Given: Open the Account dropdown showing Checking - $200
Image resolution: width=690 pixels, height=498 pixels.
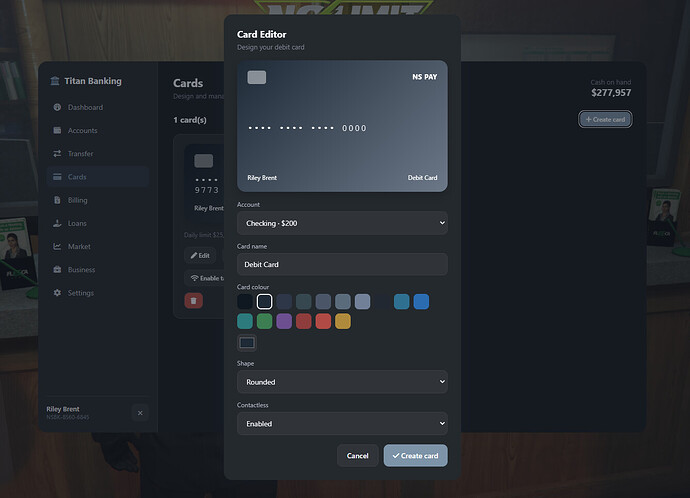Looking at the screenshot, I should (x=342, y=223).
